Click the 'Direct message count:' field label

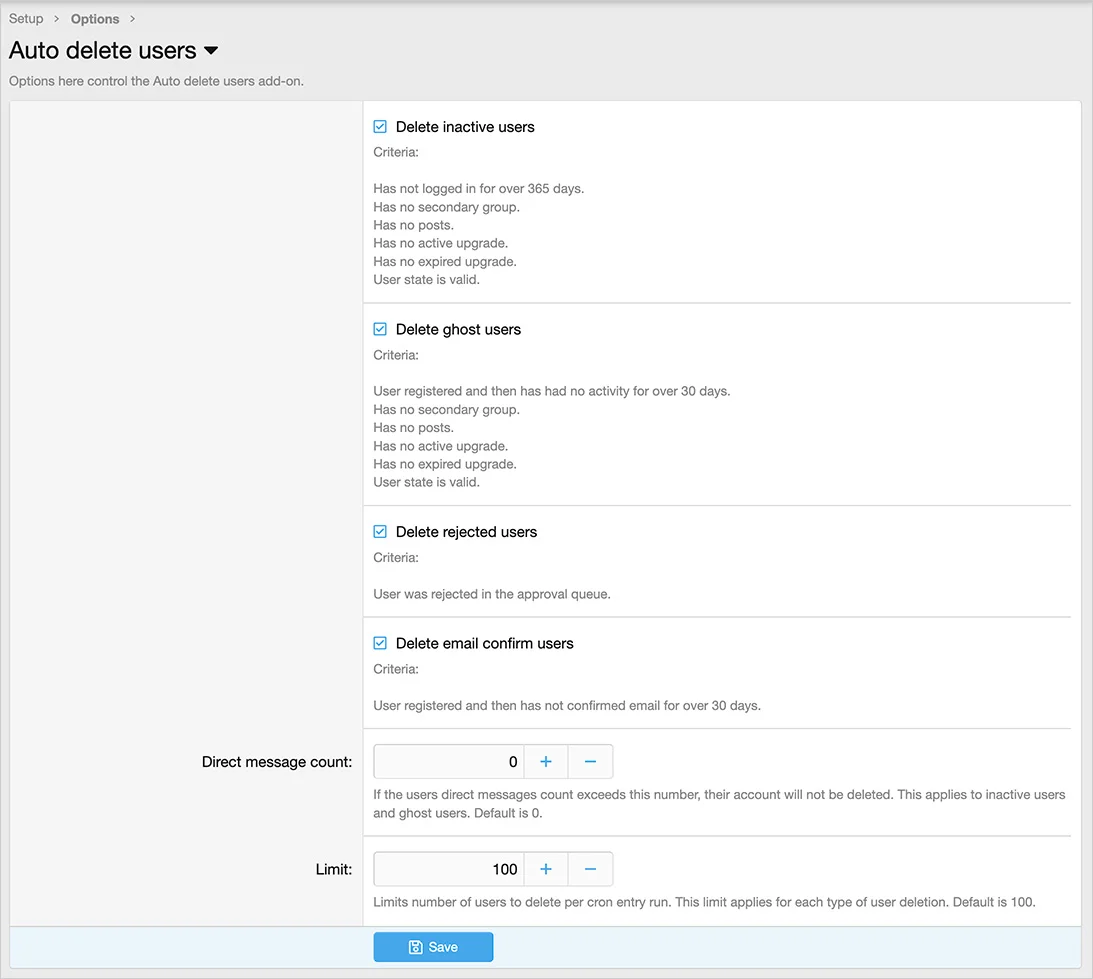[x=277, y=762]
